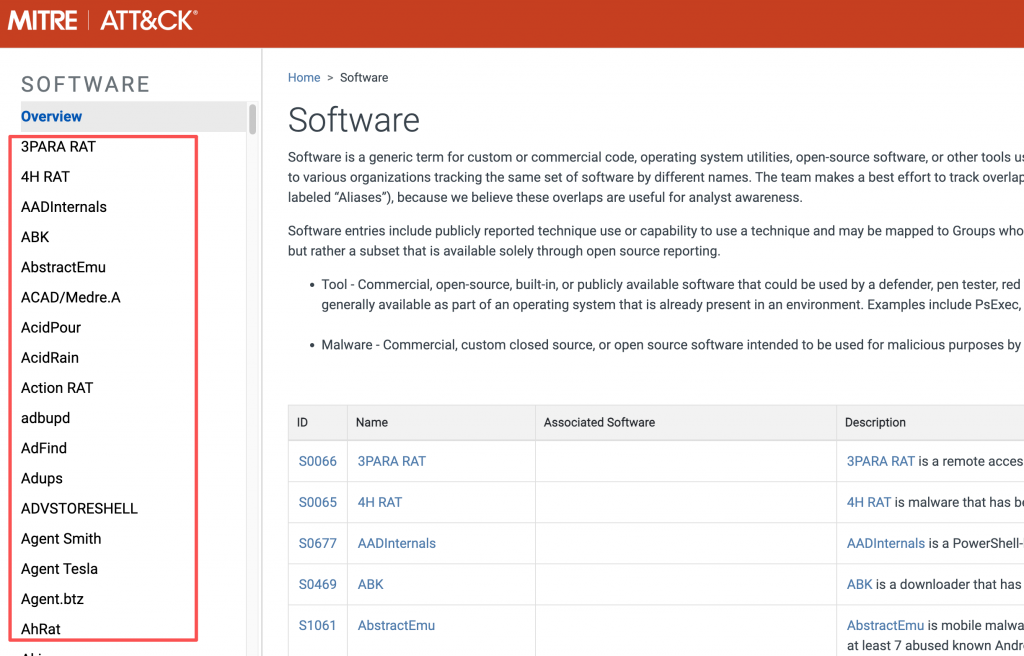Image resolution: width=1024 pixels, height=656 pixels.
Task: Select AcidRain in the sidebar
Action: point(50,357)
